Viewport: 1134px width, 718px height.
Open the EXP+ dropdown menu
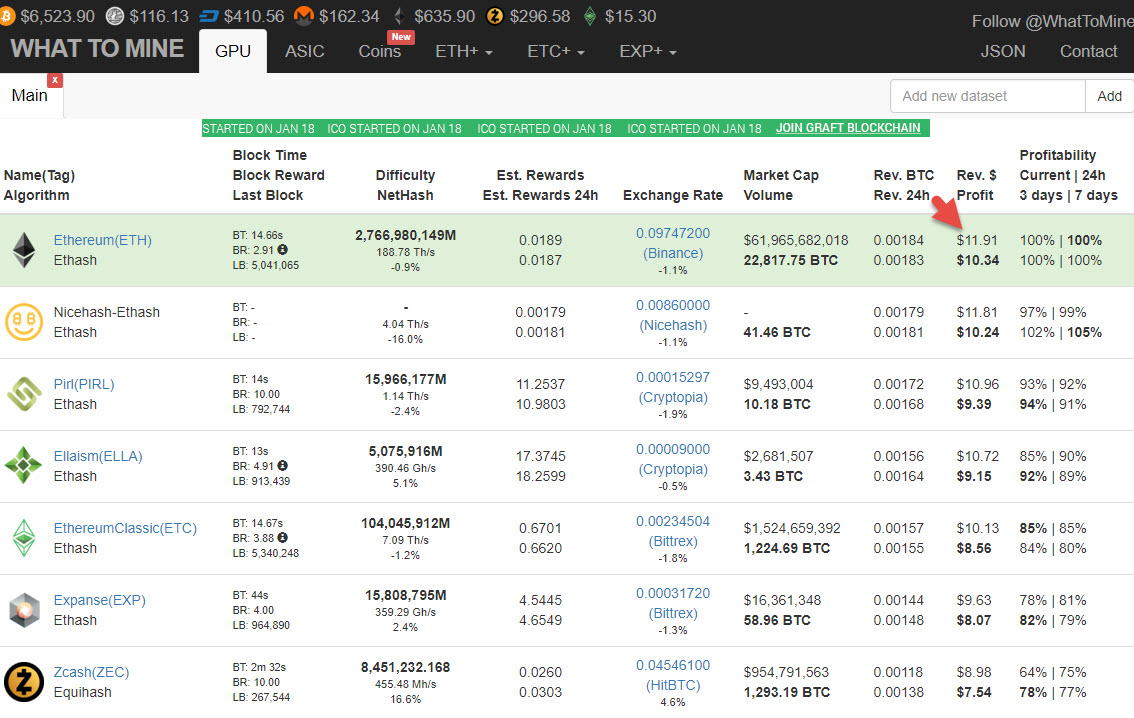[647, 51]
